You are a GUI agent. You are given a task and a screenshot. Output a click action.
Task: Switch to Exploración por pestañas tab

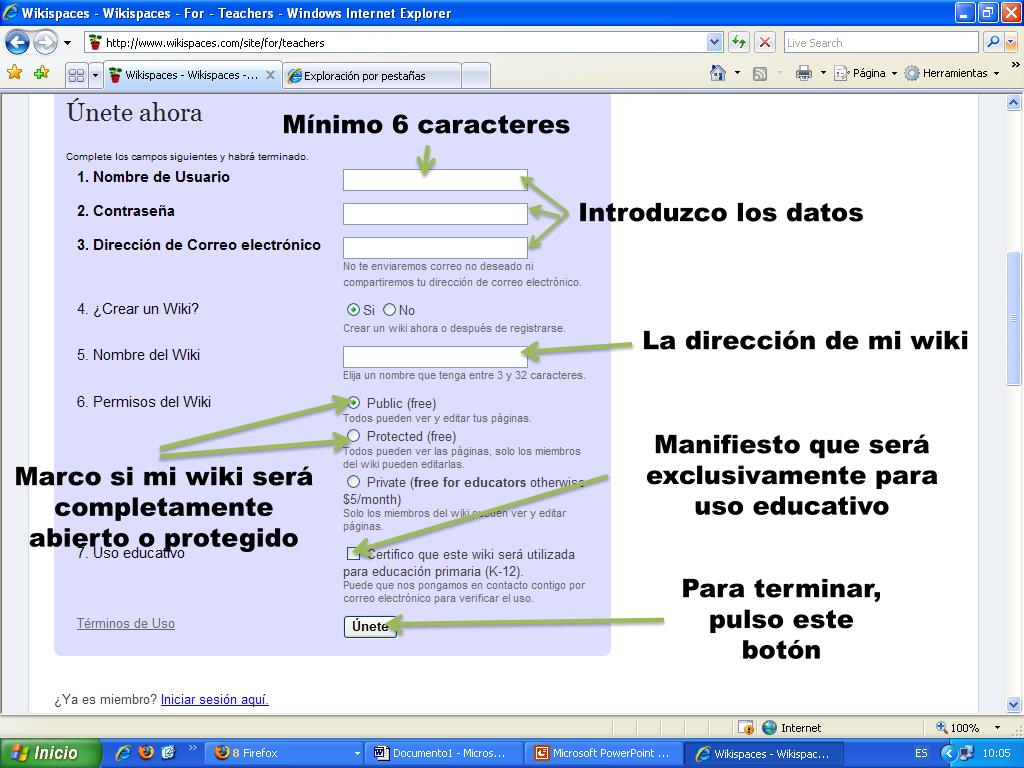(x=372, y=76)
